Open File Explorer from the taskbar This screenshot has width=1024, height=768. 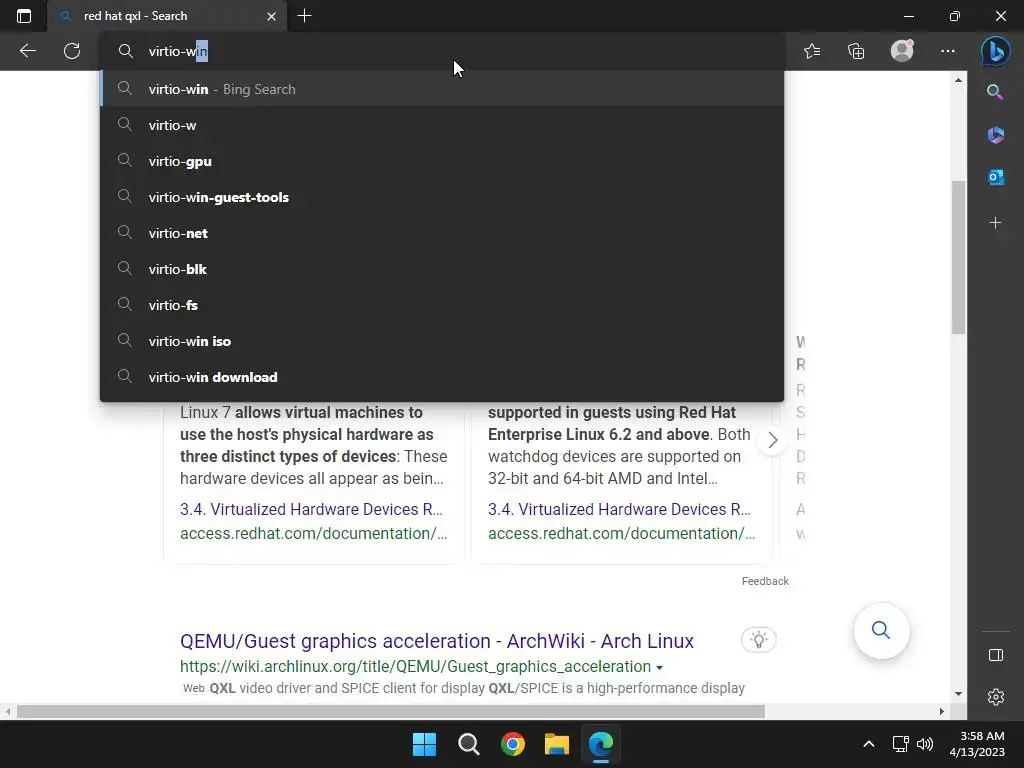(x=557, y=744)
